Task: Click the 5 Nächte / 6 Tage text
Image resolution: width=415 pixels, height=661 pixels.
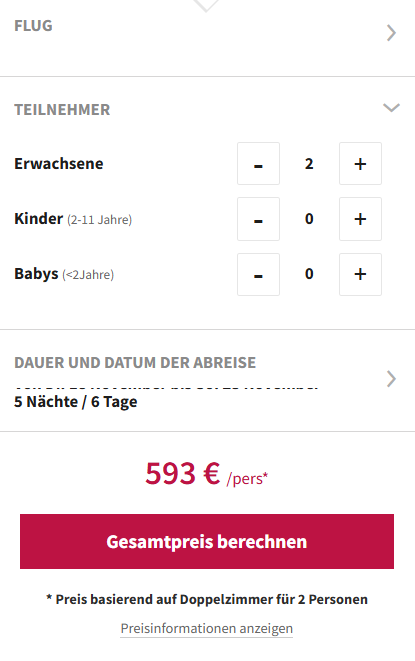Action: (75, 402)
